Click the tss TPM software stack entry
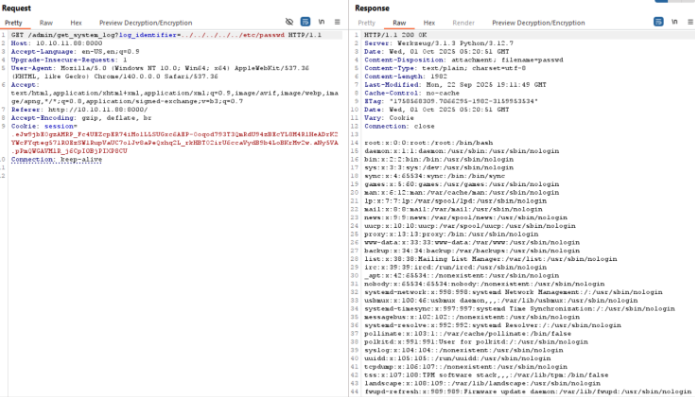Image resolution: width=695 pixels, height=397 pixels. (x=486, y=374)
